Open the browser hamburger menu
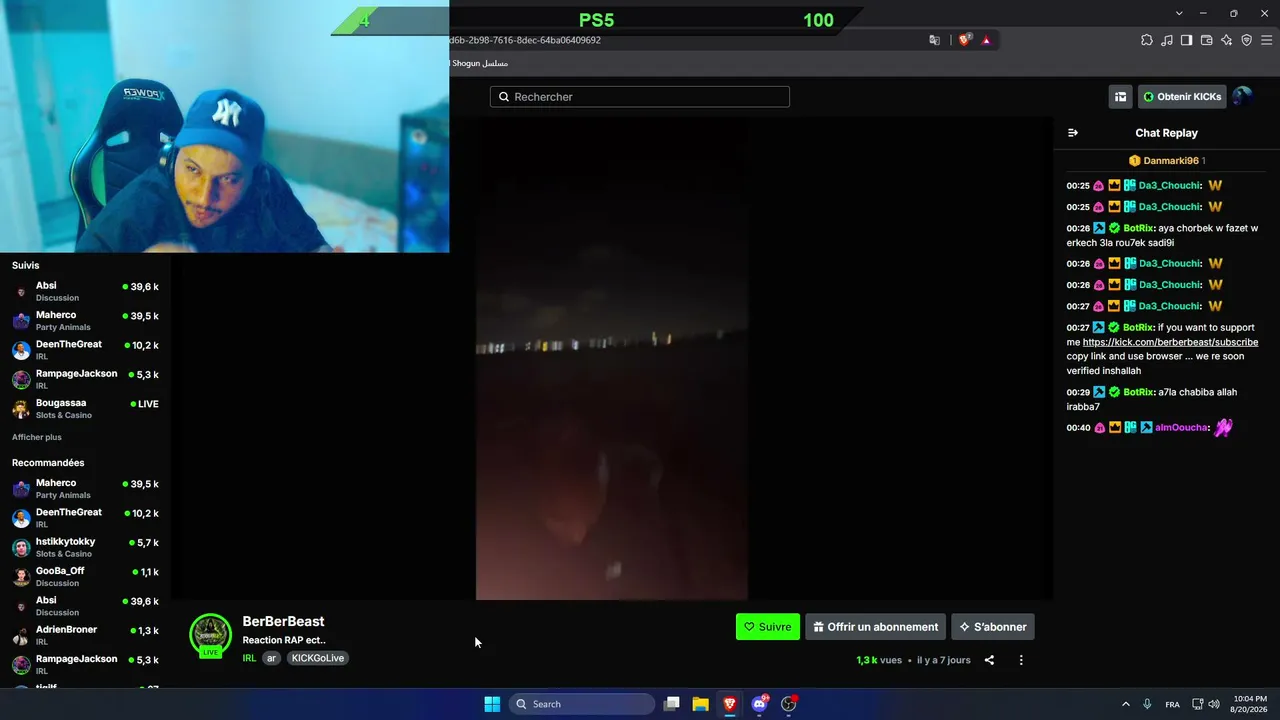 point(1267,40)
